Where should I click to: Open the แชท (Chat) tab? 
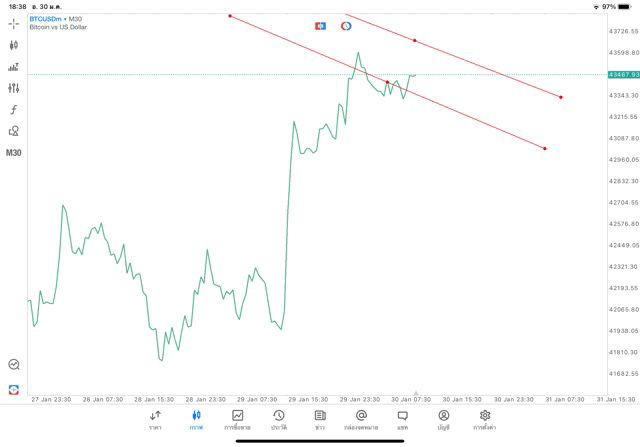(x=402, y=419)
